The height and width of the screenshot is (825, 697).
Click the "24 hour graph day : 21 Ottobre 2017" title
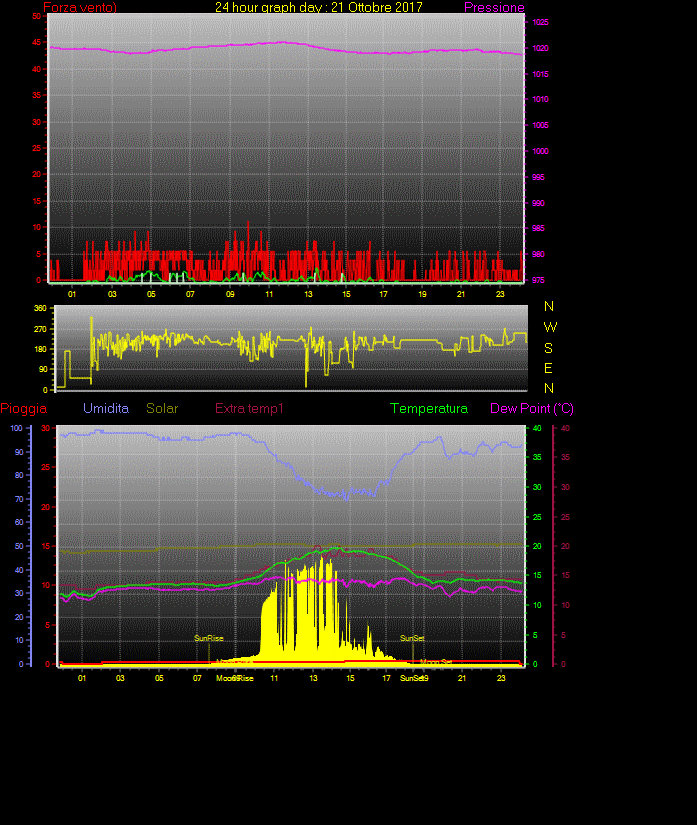click(319, 7)
